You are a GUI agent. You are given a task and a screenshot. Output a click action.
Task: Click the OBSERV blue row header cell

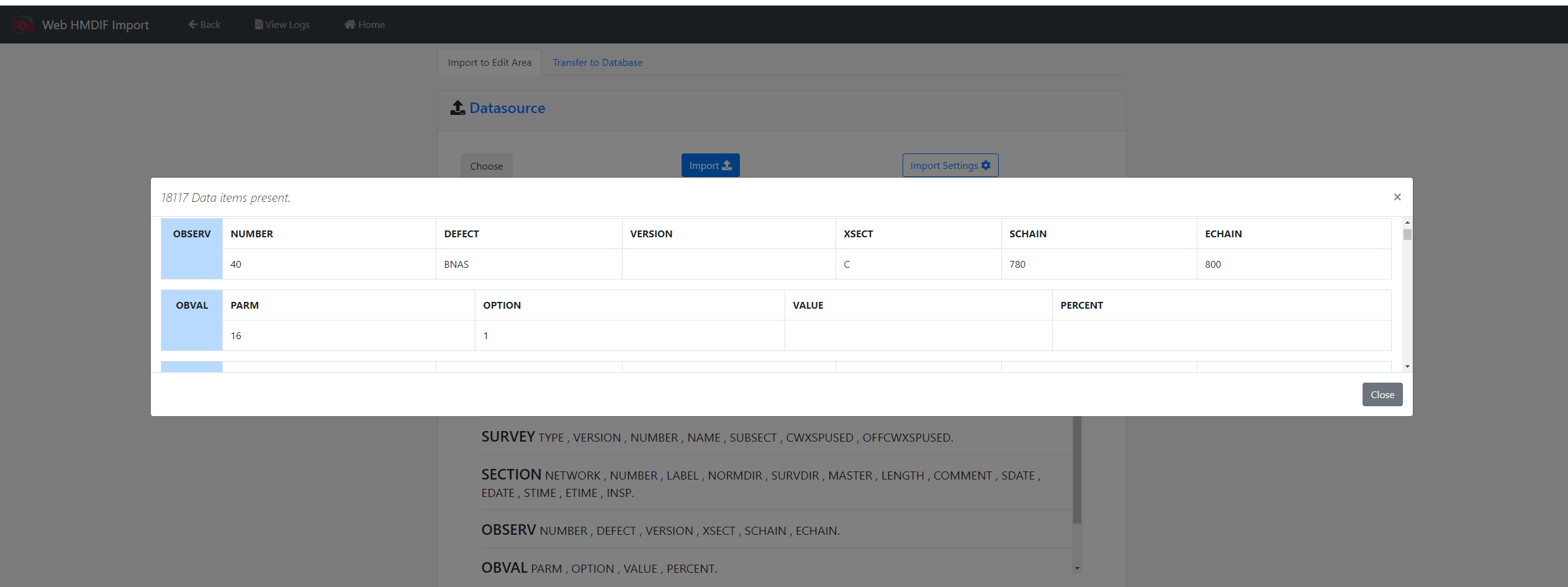click(192, 248)
